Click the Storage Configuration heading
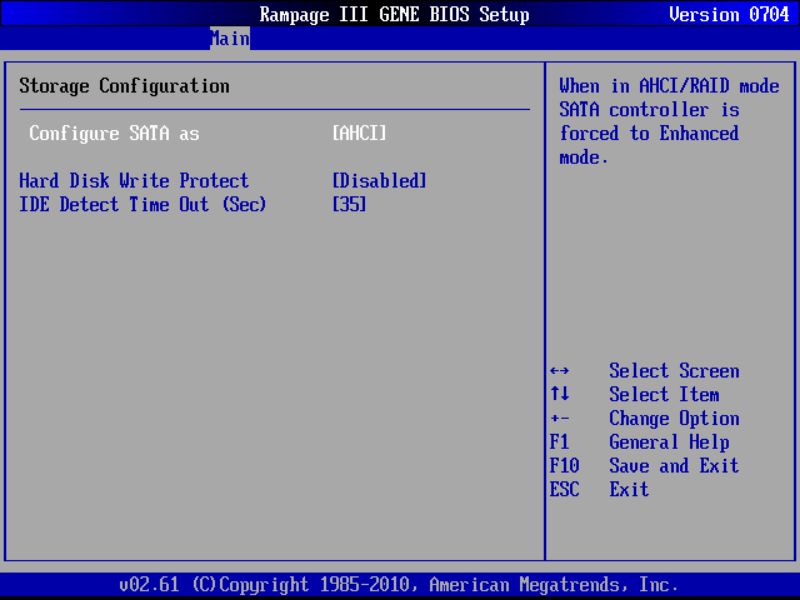This screenshot has width=800, height=600. 124,86
